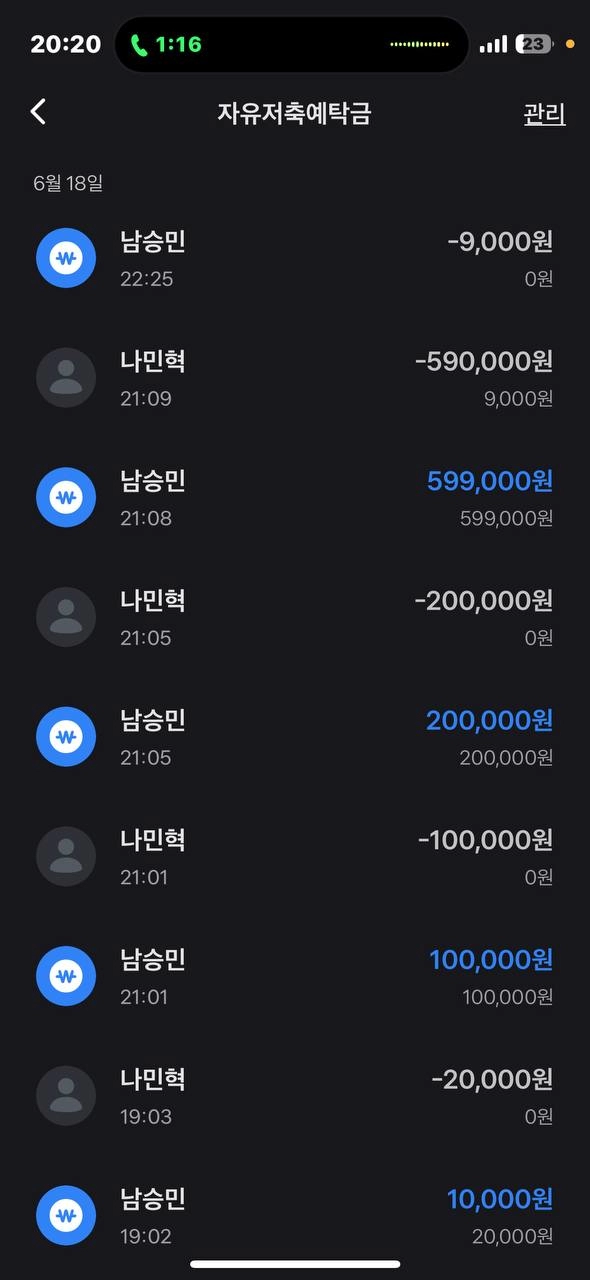
Task: Select the -200,000원 withdrawal row
Action: [x=295, y=617]
